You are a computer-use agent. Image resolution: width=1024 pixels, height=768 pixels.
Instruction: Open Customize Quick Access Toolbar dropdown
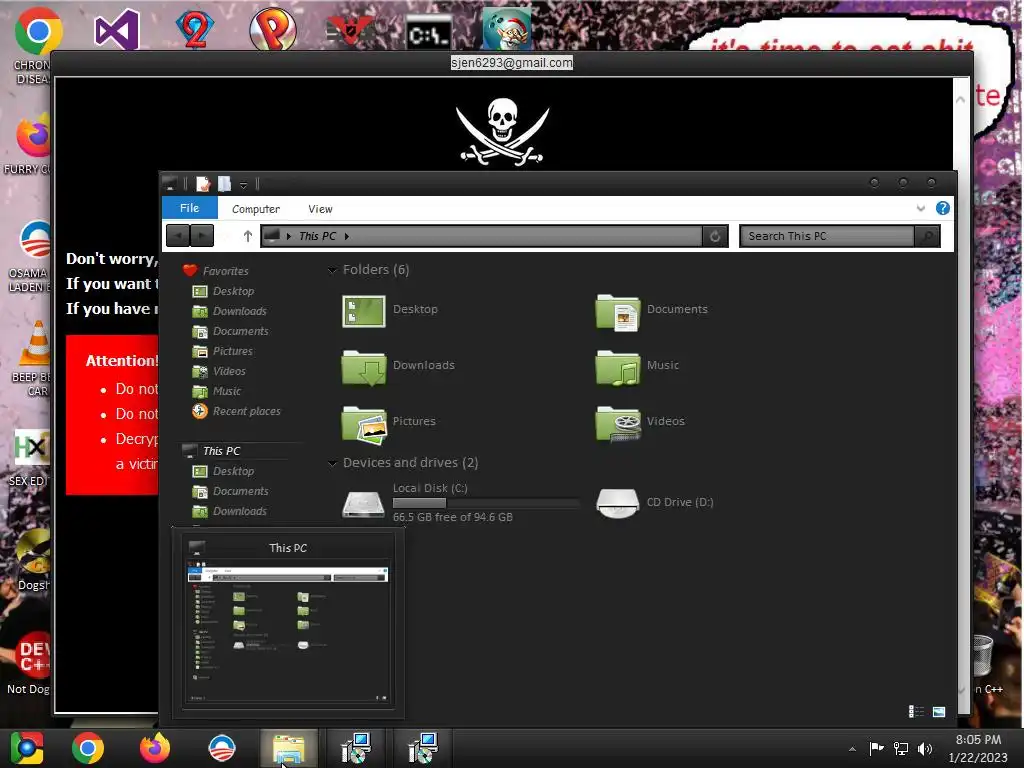point(244,185)
